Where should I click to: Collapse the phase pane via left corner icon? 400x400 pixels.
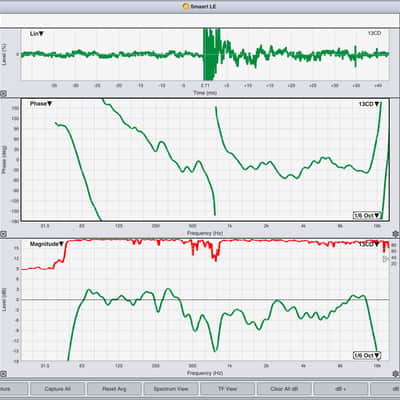click(x=3, y=234)
